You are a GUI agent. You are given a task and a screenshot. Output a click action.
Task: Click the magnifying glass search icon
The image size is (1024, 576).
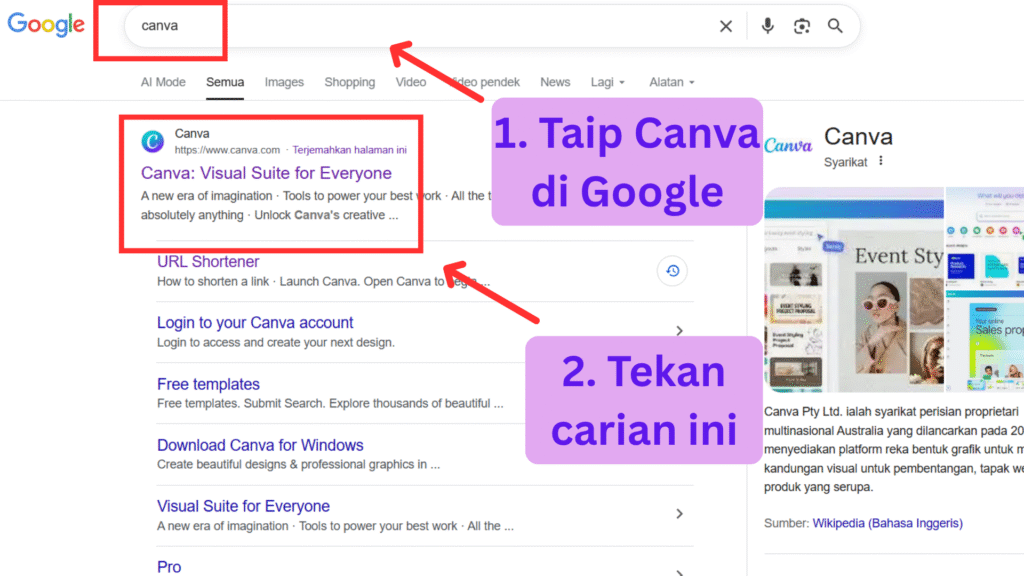tap(835, 27)
